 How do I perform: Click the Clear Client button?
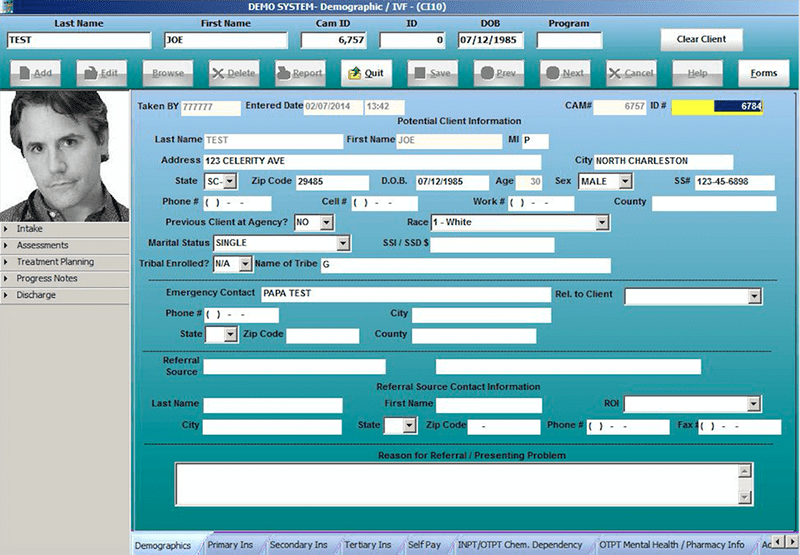click(702, 39)
